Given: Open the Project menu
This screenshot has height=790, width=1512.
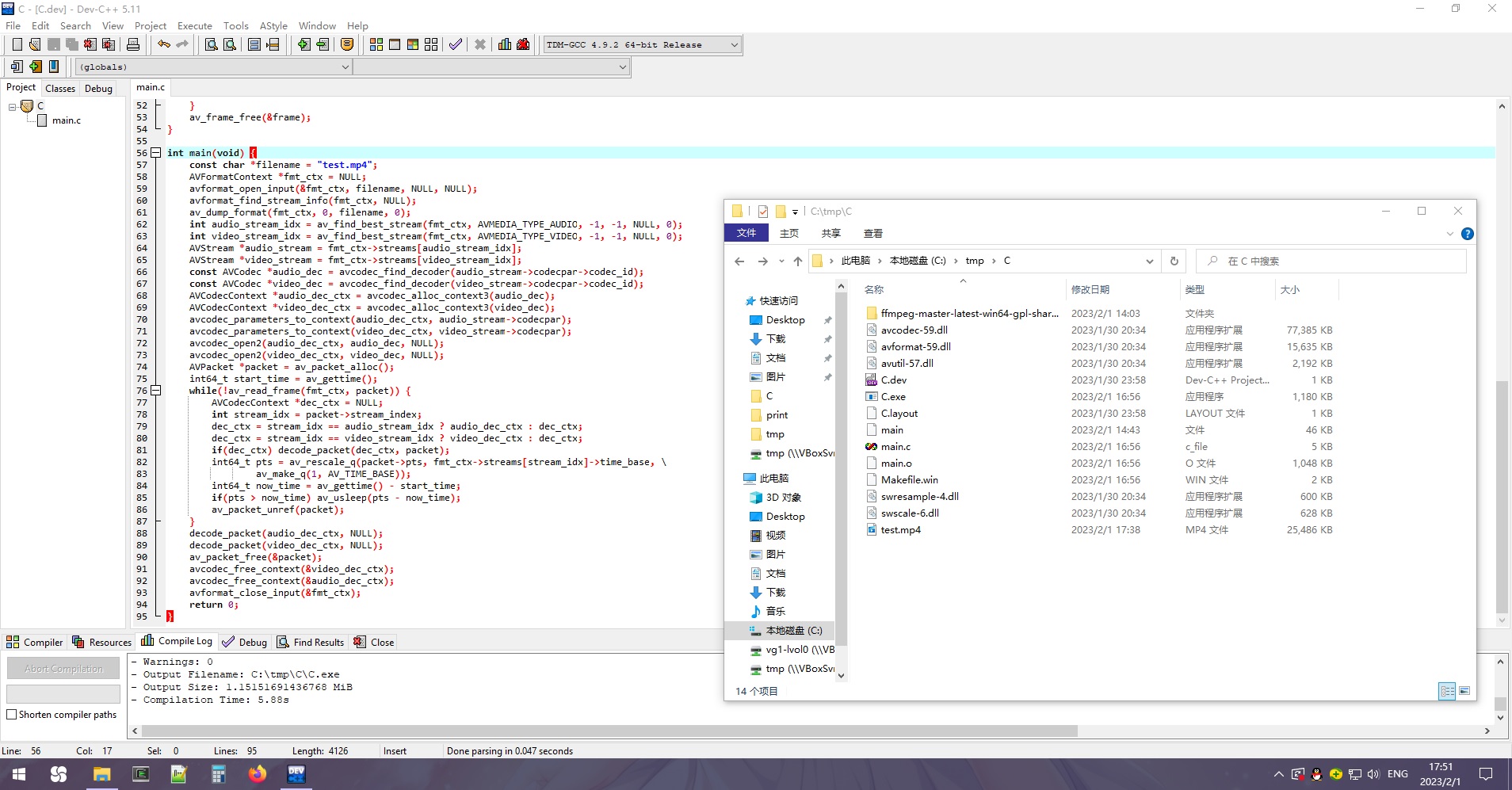Looking at the screenshot, I should pos(151,25).
